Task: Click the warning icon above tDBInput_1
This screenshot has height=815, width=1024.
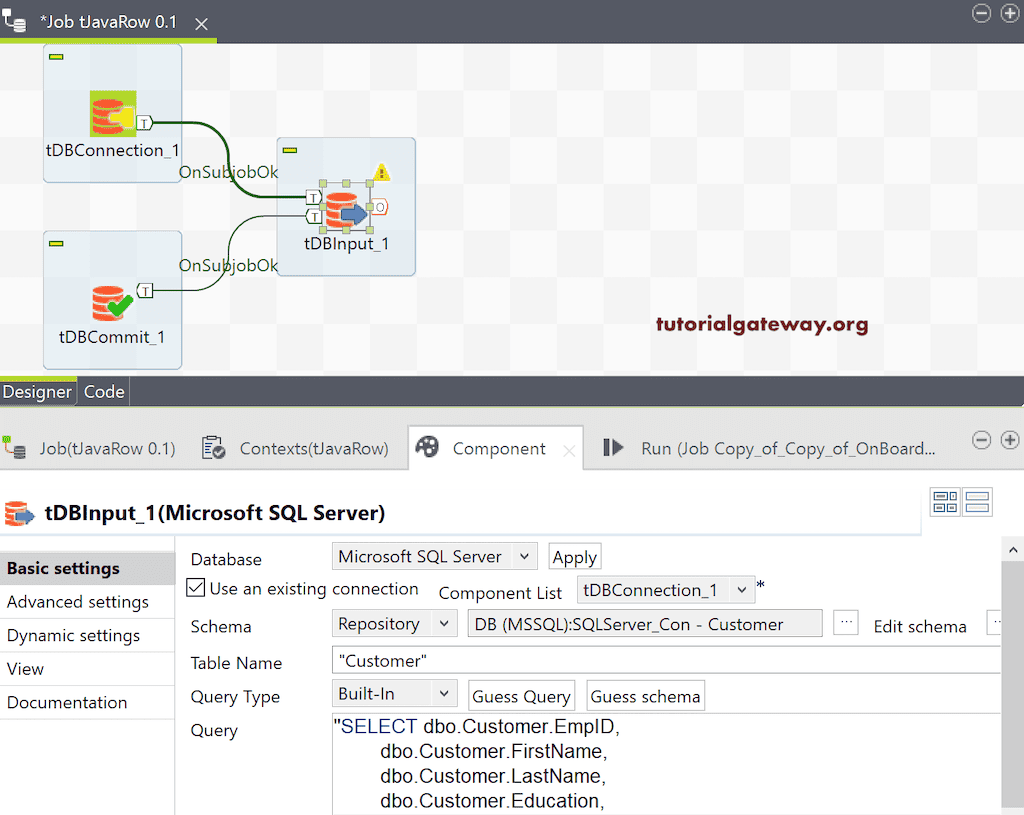Action: 382,172
